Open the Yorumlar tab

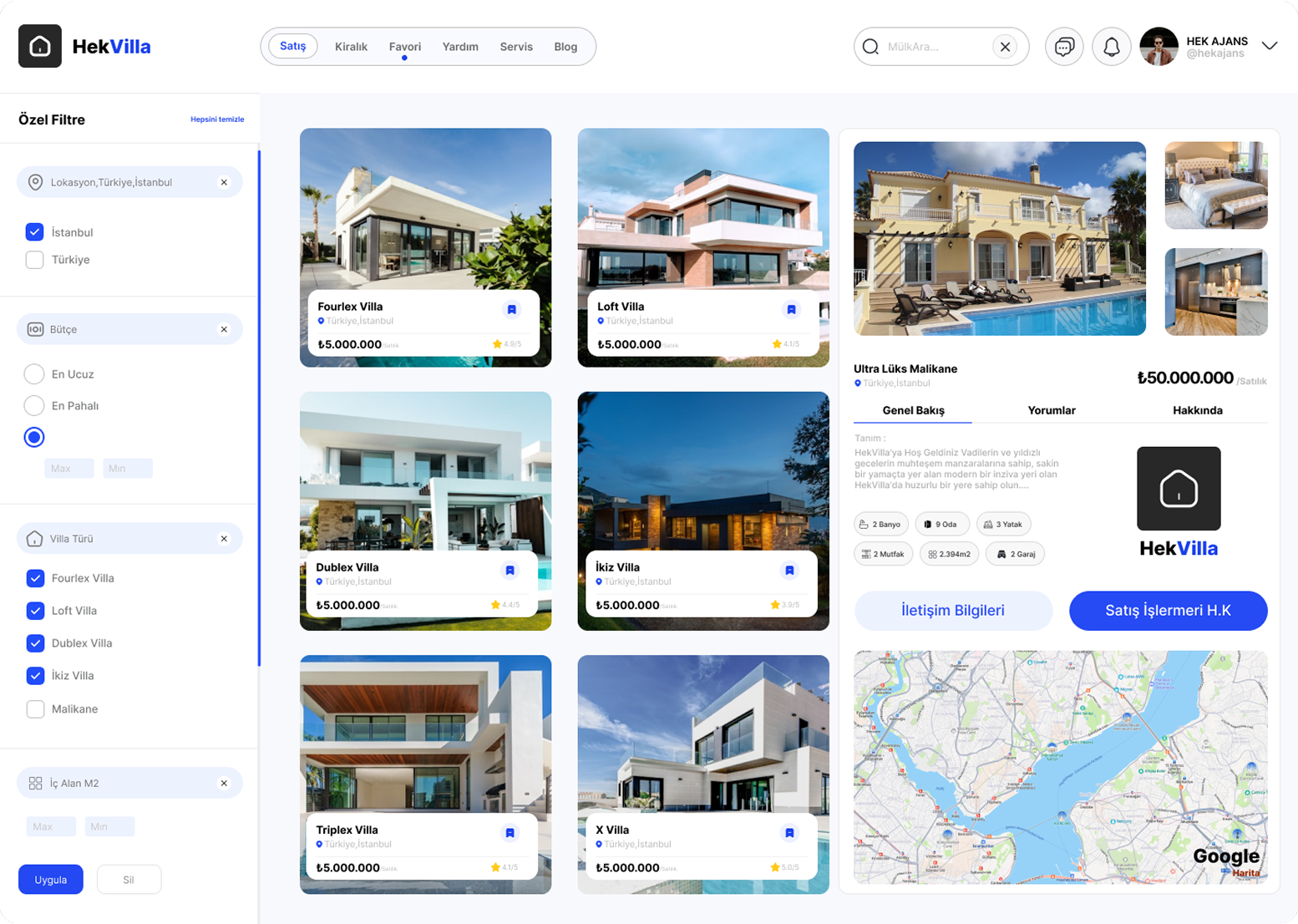click(x=1051, y=410)
